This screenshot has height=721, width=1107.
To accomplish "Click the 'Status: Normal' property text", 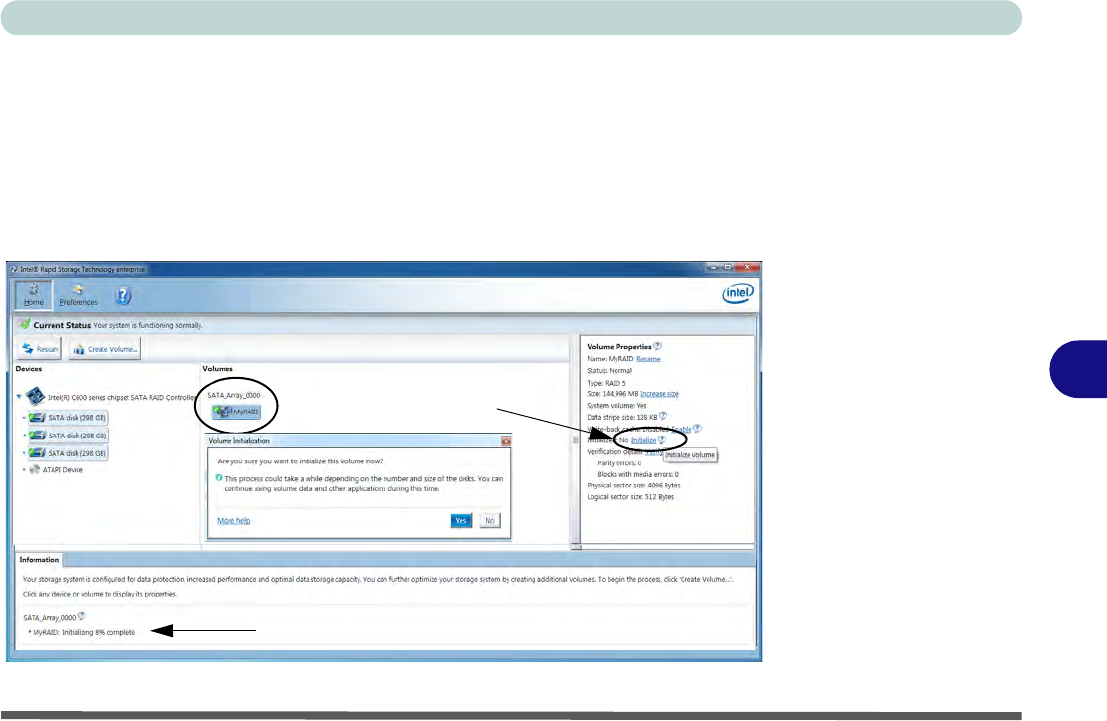I will 610,371.
